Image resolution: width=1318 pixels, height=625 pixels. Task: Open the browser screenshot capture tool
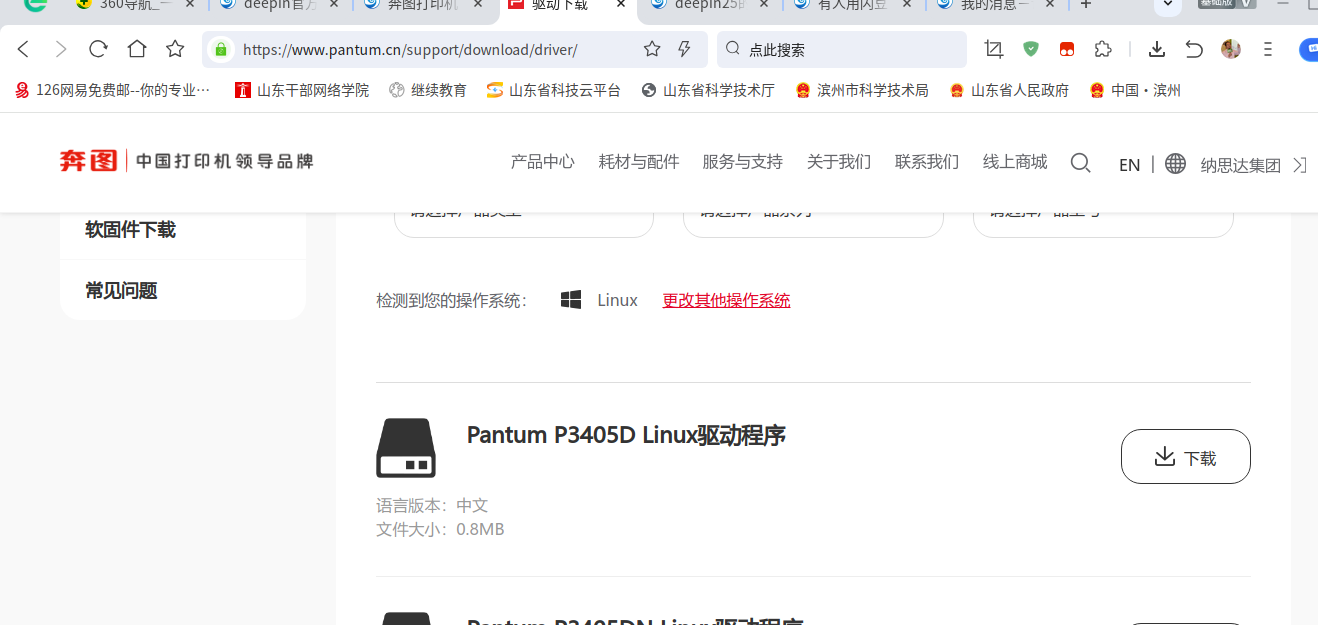pos(992,49)
